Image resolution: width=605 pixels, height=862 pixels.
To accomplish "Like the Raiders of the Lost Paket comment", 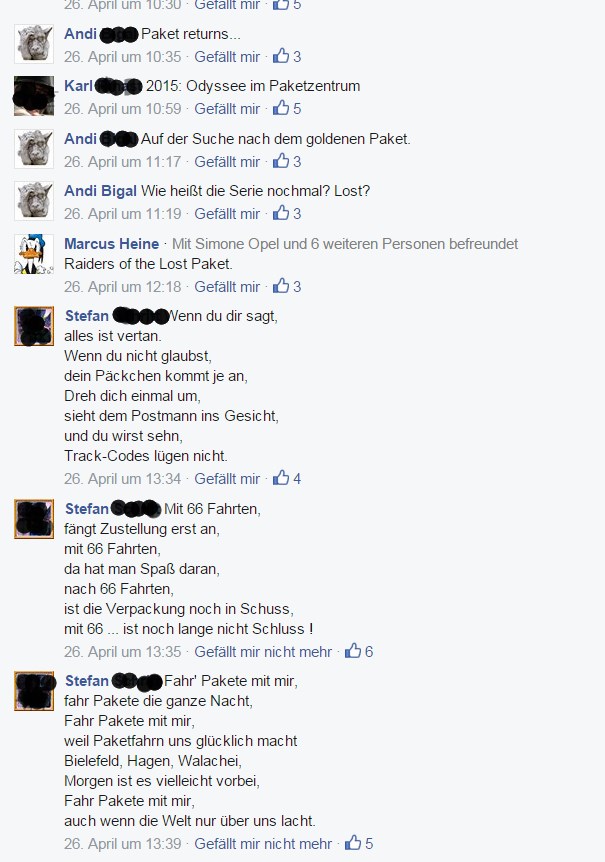I will (x=227, y=287).
